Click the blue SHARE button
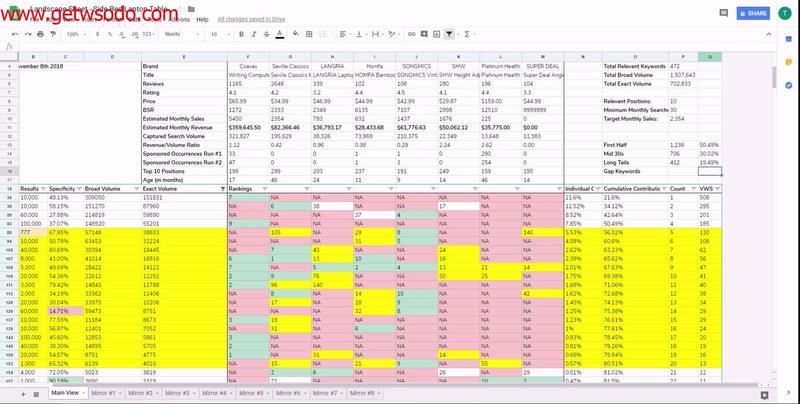Screen dimensions: 800x404 (753, 13)
